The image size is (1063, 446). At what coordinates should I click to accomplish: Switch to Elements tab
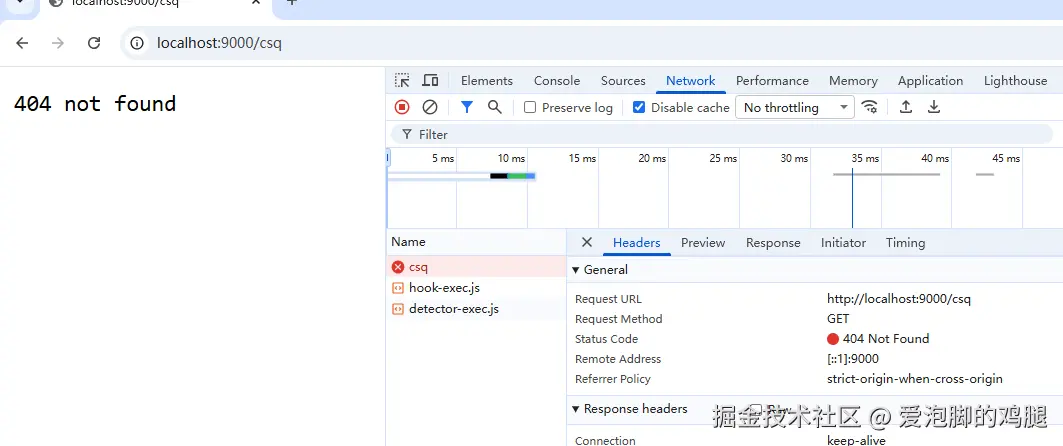(487, 81)
